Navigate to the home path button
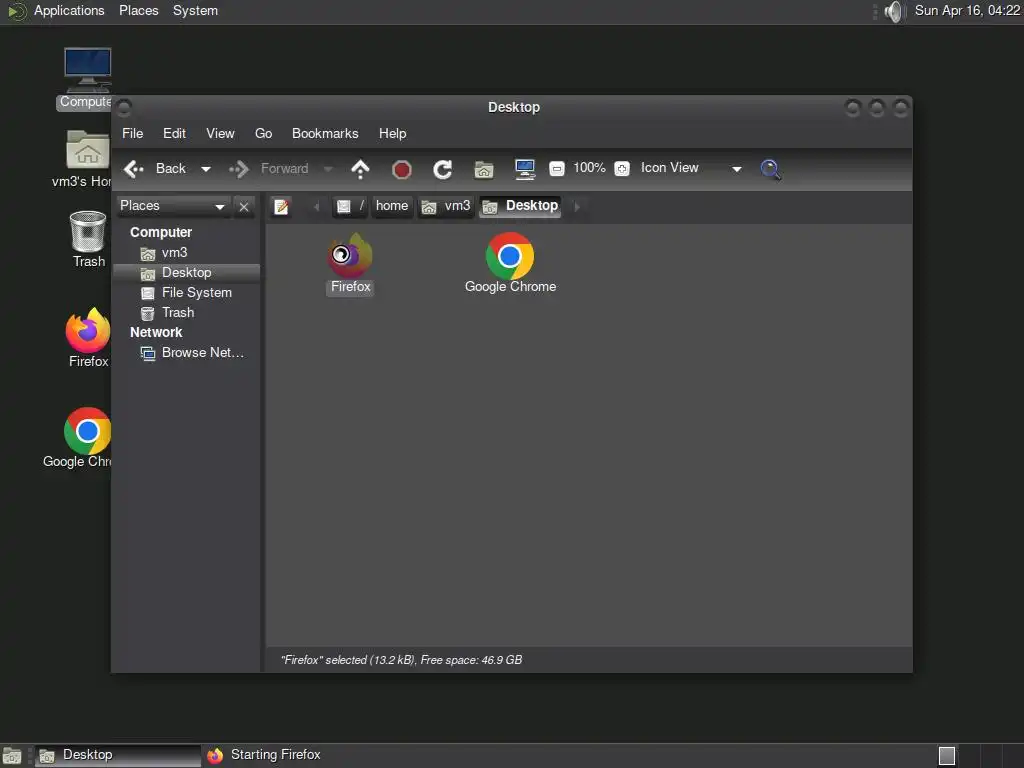This screenshot has width=1024, height=768. (392, 206)
